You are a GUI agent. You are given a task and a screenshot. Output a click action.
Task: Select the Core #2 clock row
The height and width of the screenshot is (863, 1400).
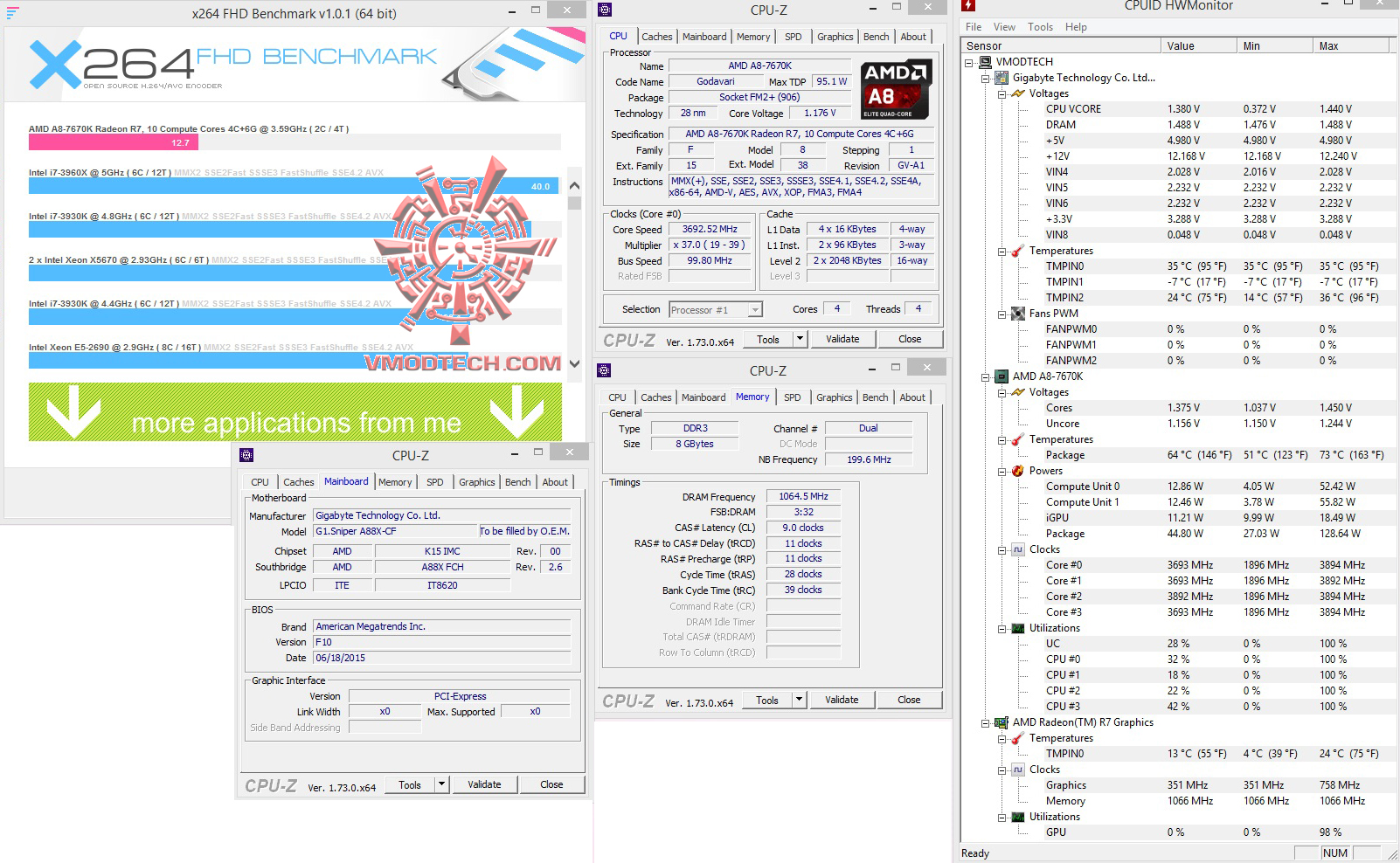point(1178,597)
